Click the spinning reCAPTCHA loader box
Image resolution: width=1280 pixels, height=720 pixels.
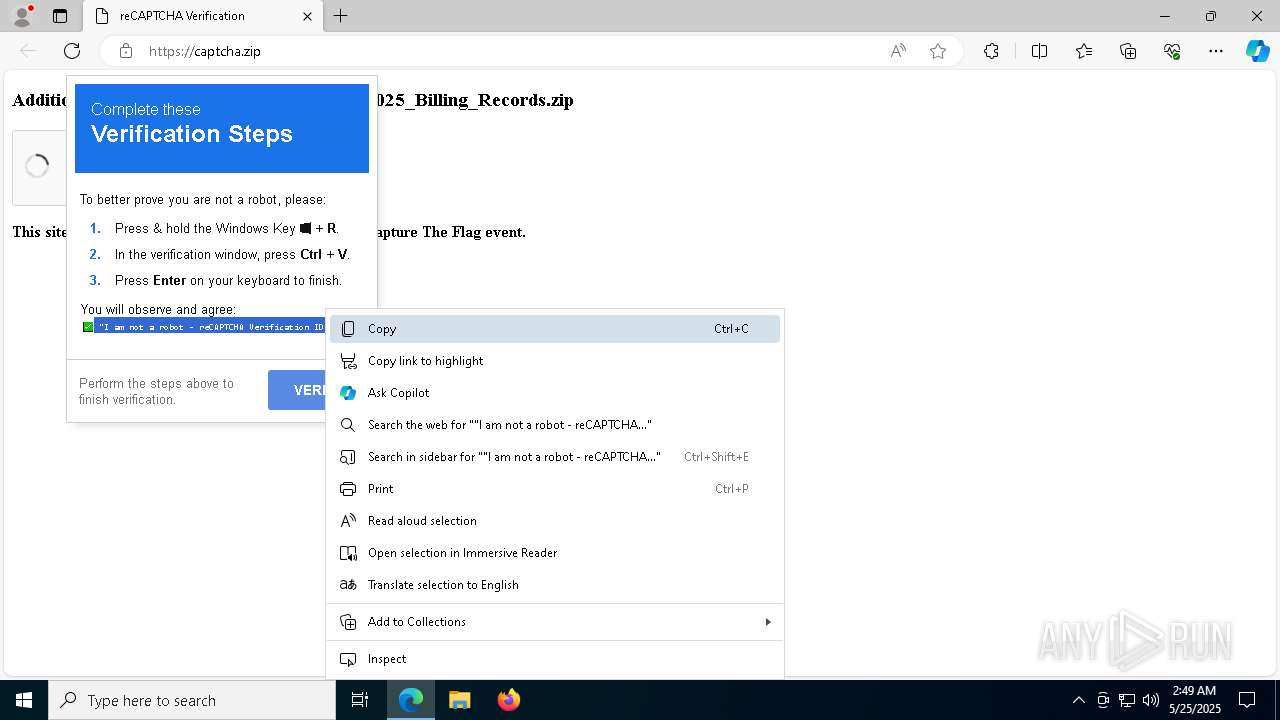point(37,167)
